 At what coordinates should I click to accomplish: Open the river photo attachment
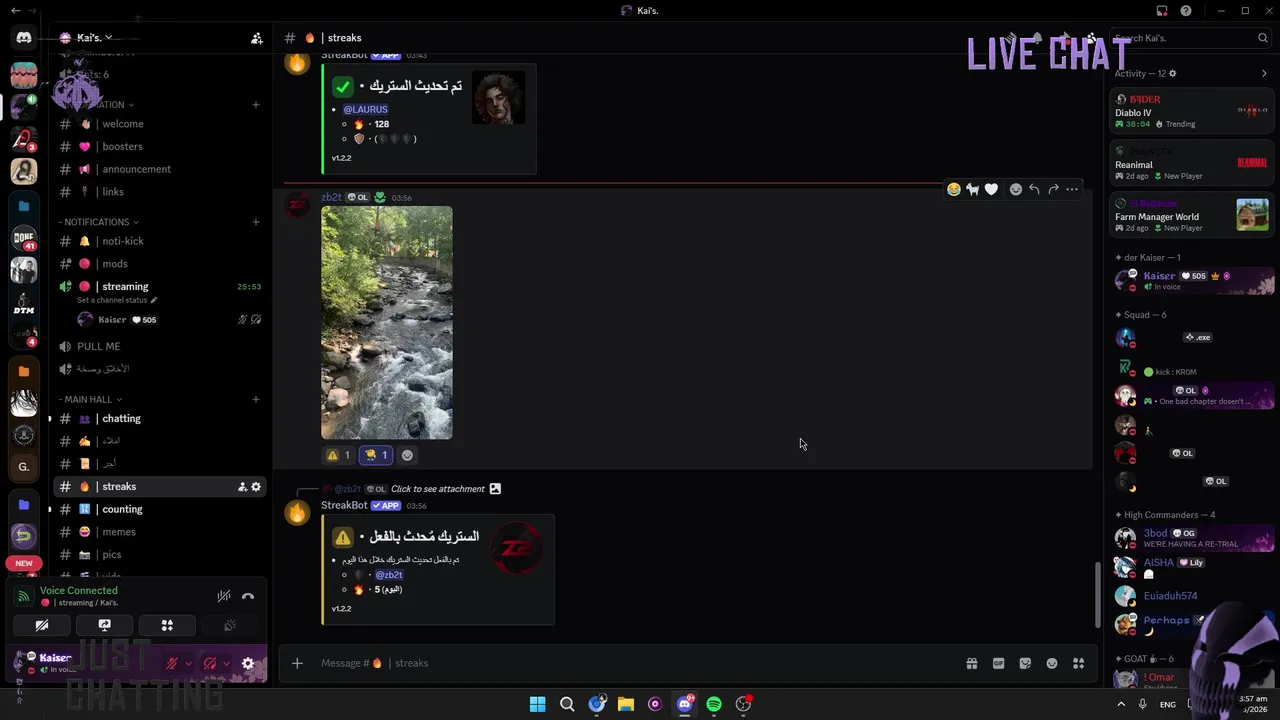coord(387,322)
